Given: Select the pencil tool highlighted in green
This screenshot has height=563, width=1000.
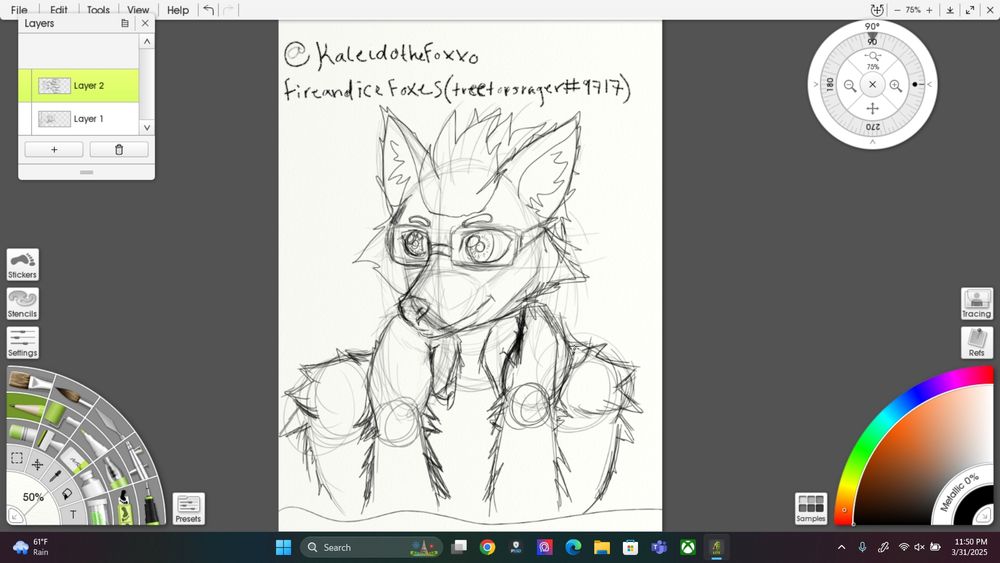Looking at the screenshot, I should point(26,408).
